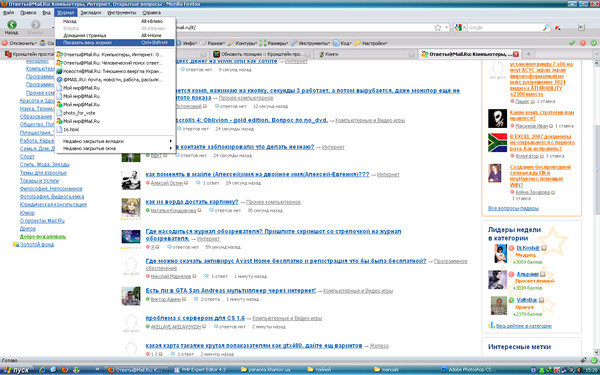The height and width of the screenshot is (375, 600).
Task: Open the Настройки toolbar dropdown
Action: (x=371, y=43)
